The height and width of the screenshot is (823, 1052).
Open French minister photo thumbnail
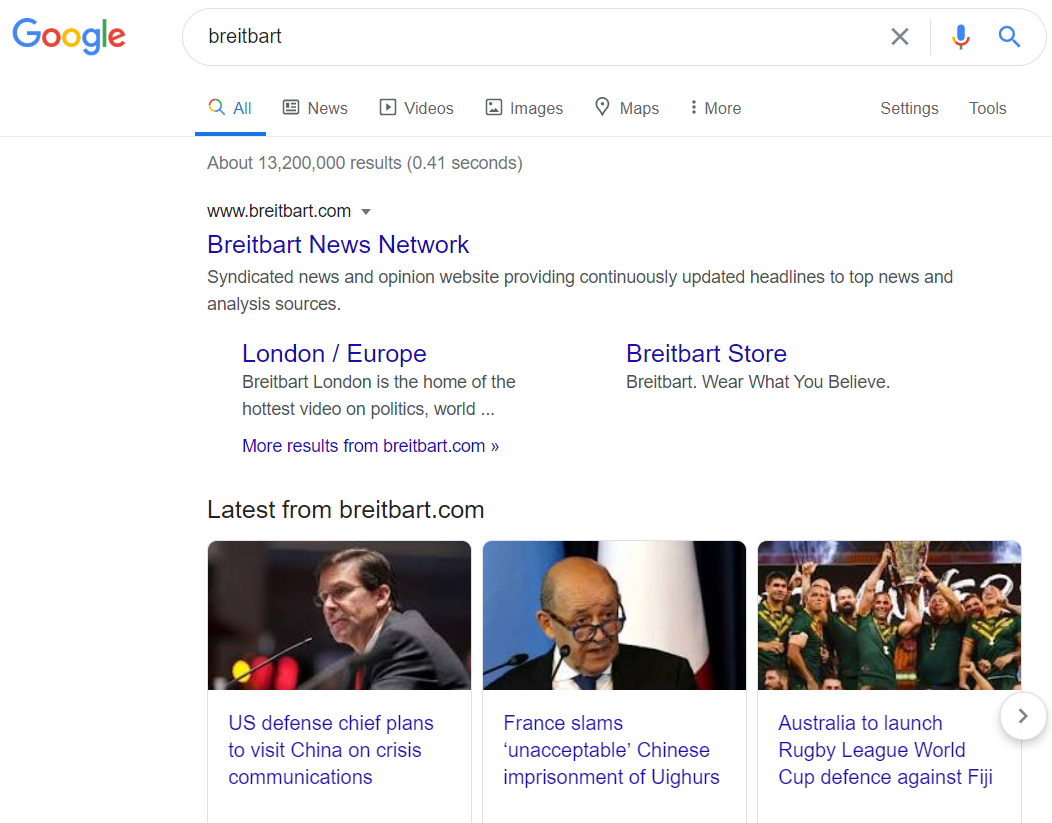[615, 615]
